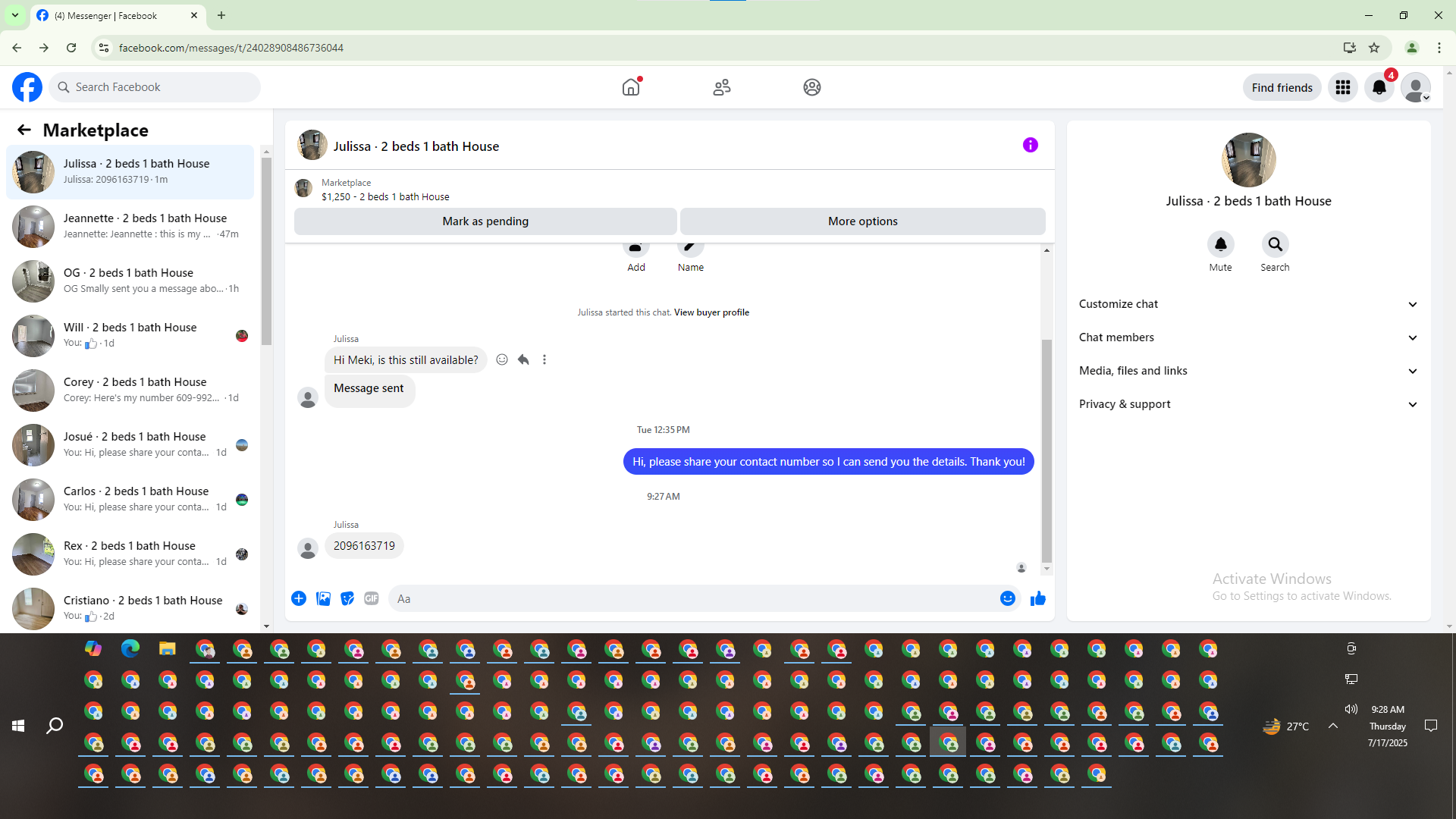1456x819 pixels.
Task: Expand Chat members section
Action: click(x=1249, y=337)
